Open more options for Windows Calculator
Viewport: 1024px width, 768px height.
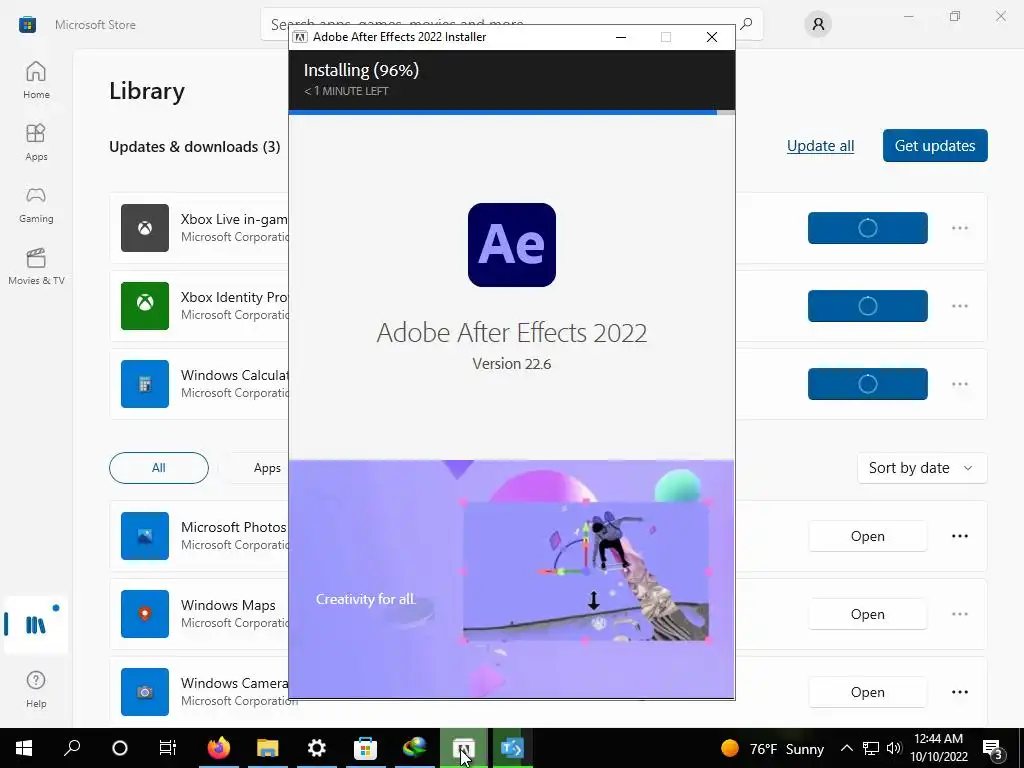point(960,384)
